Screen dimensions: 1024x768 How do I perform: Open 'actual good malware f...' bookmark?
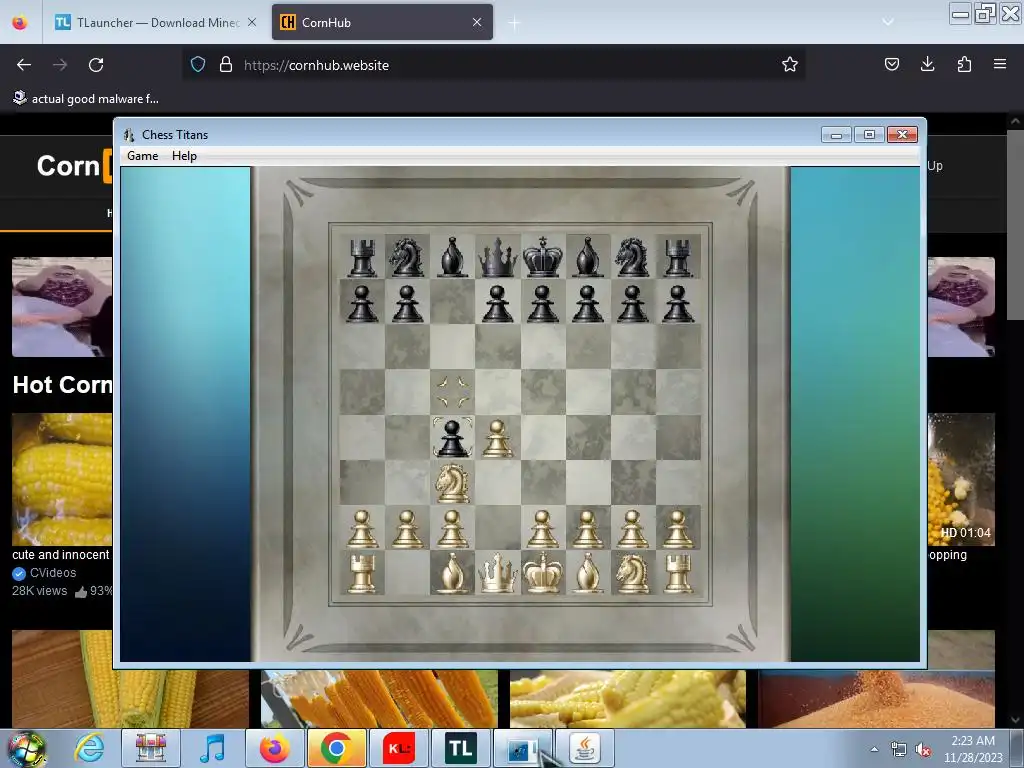tap(86, 99)
